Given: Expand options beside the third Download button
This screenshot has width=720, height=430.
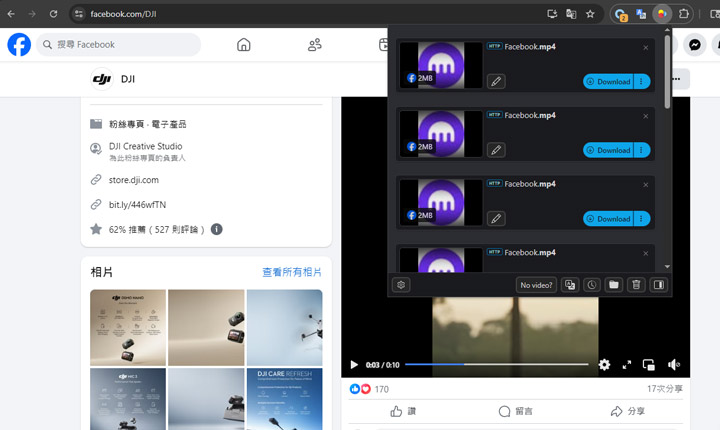Looking at the screenshot, I should [642, 219].
